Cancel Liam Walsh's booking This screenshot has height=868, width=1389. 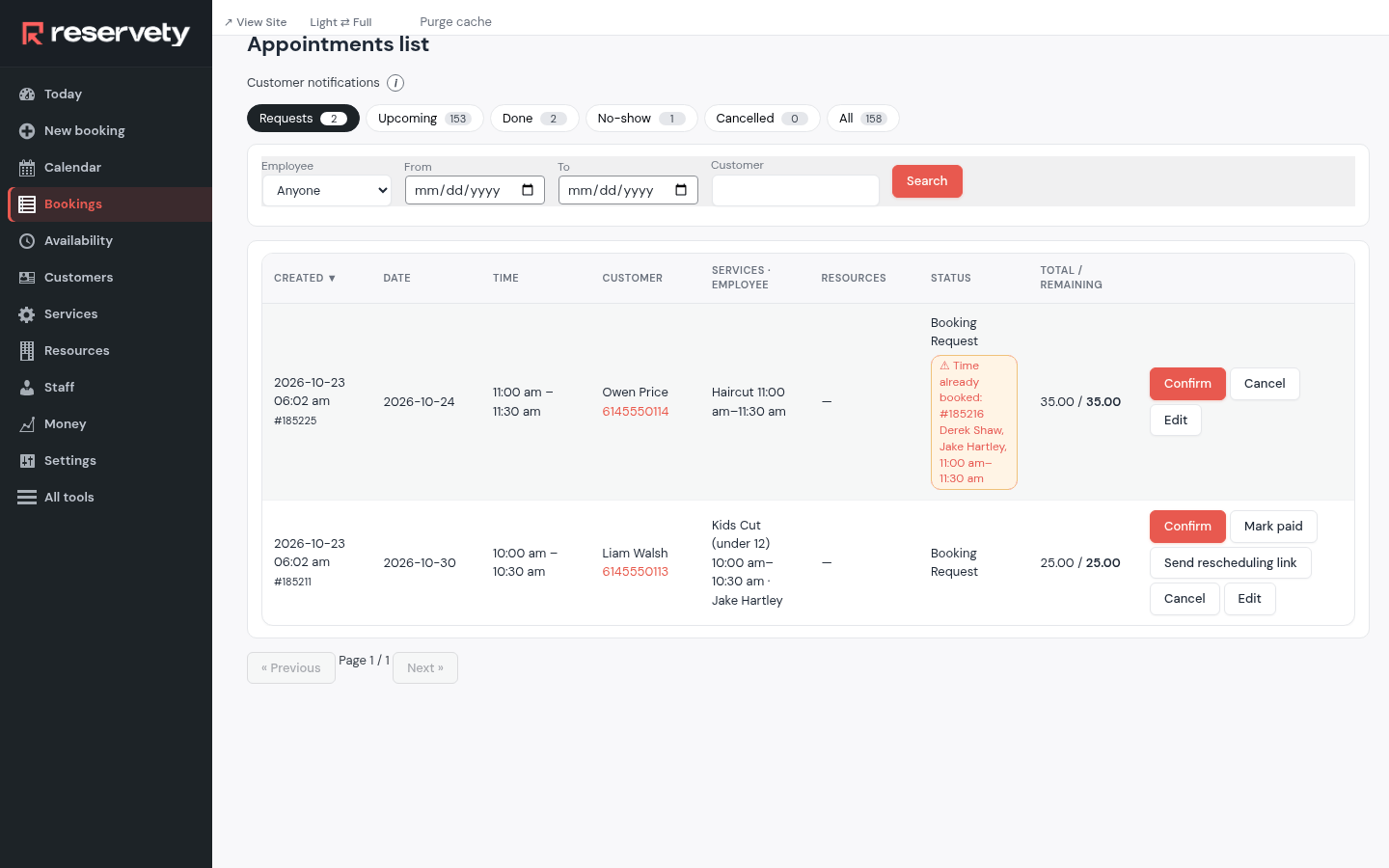point(1185,599)
